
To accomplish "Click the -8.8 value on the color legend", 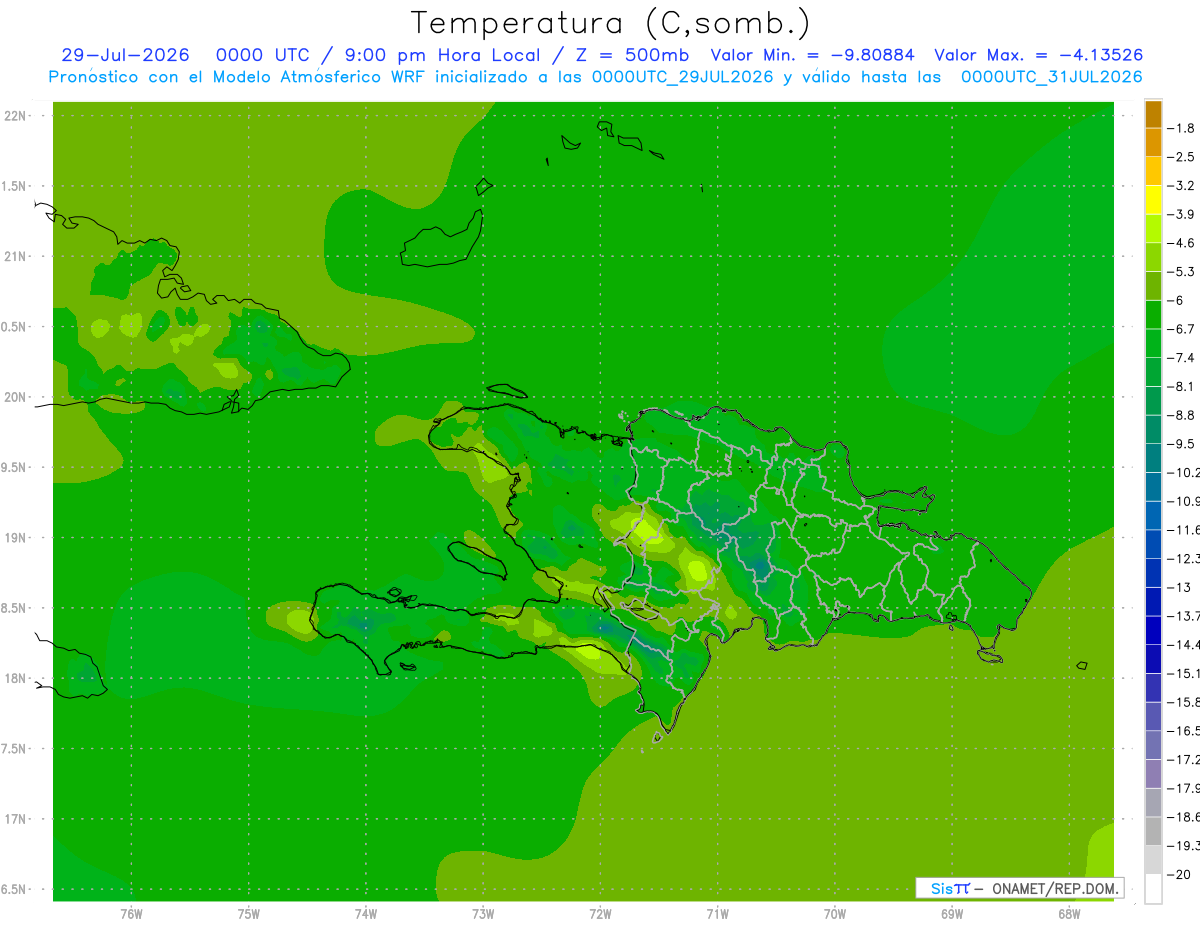I will coord(1181,415).
